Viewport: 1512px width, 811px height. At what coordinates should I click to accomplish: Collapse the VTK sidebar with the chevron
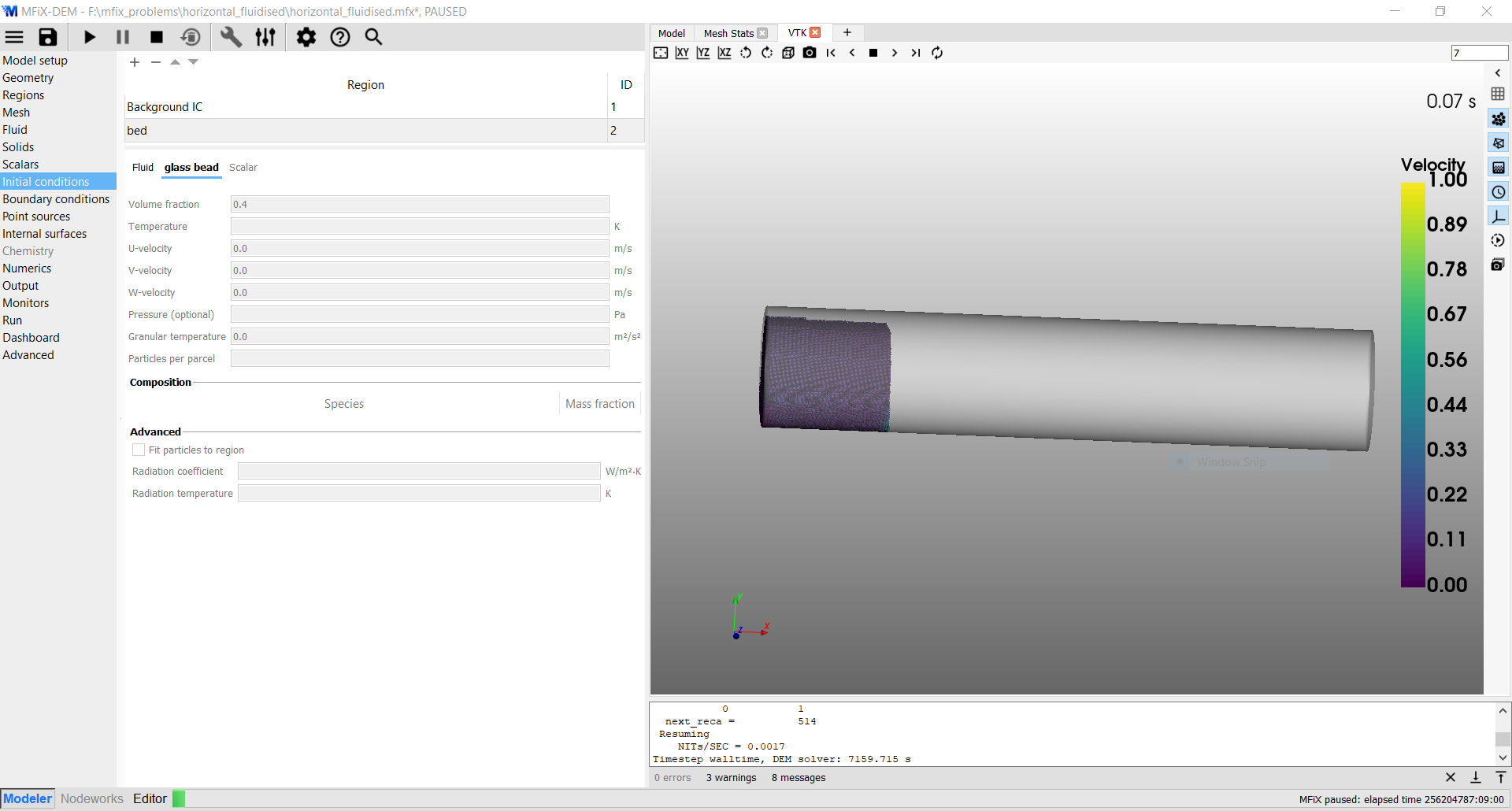pos(1498,73)
